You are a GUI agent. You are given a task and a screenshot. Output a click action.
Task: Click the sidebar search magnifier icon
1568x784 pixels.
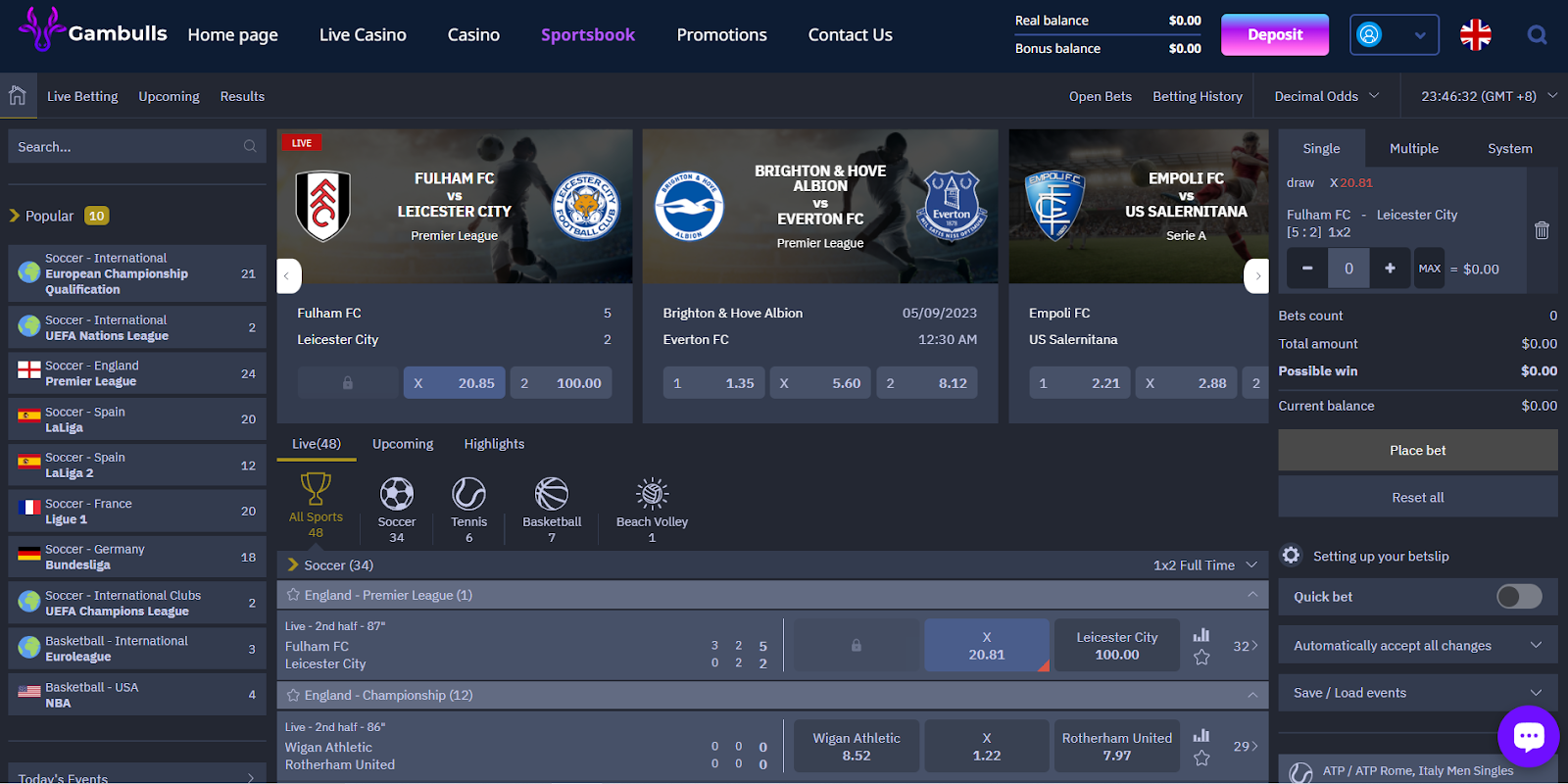pos(250,147)
